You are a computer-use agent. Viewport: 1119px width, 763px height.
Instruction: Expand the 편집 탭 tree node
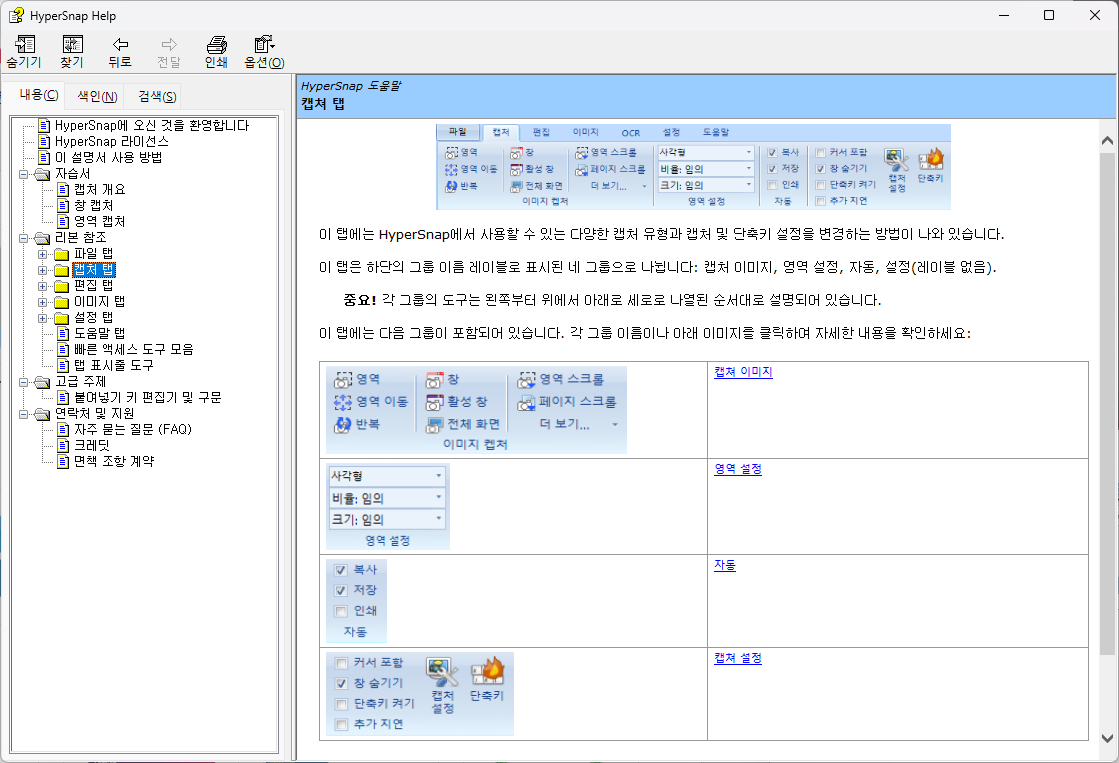[43, 286]
